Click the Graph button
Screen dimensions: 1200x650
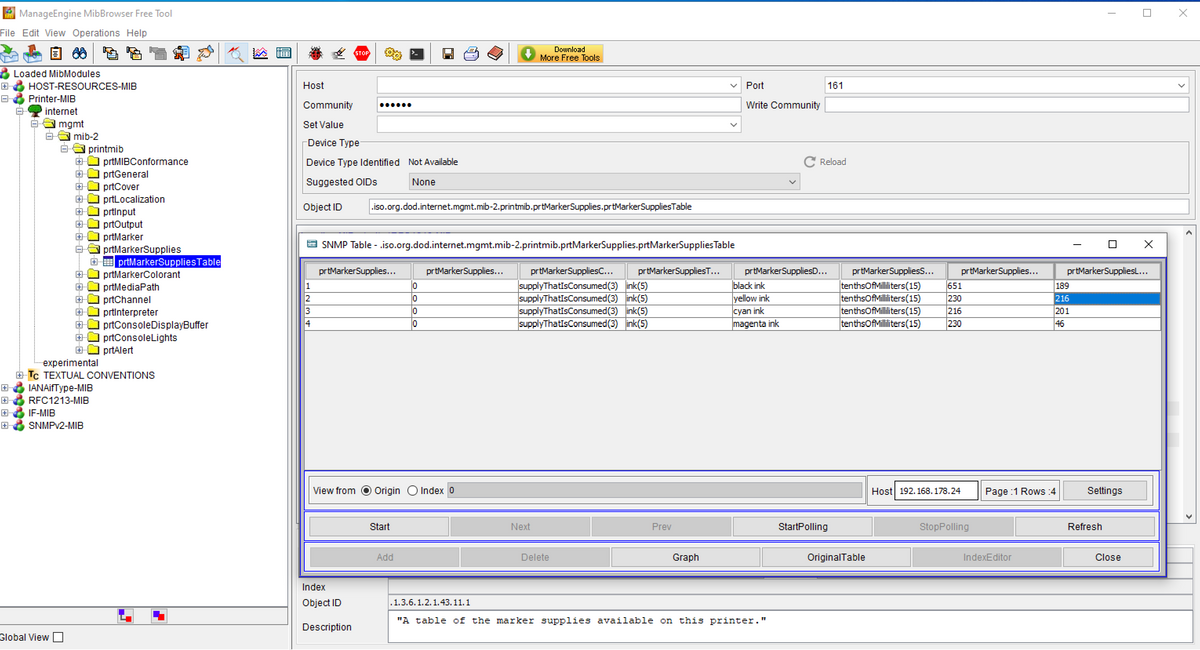click(x=686, y=557)
